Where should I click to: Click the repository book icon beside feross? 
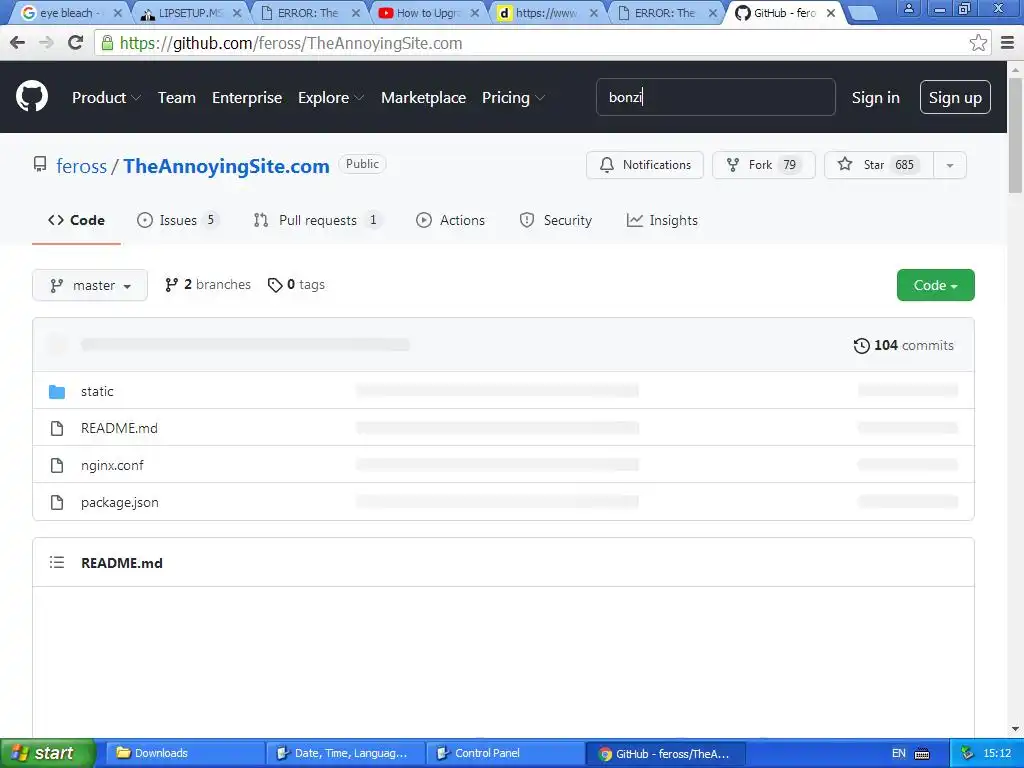40,165
